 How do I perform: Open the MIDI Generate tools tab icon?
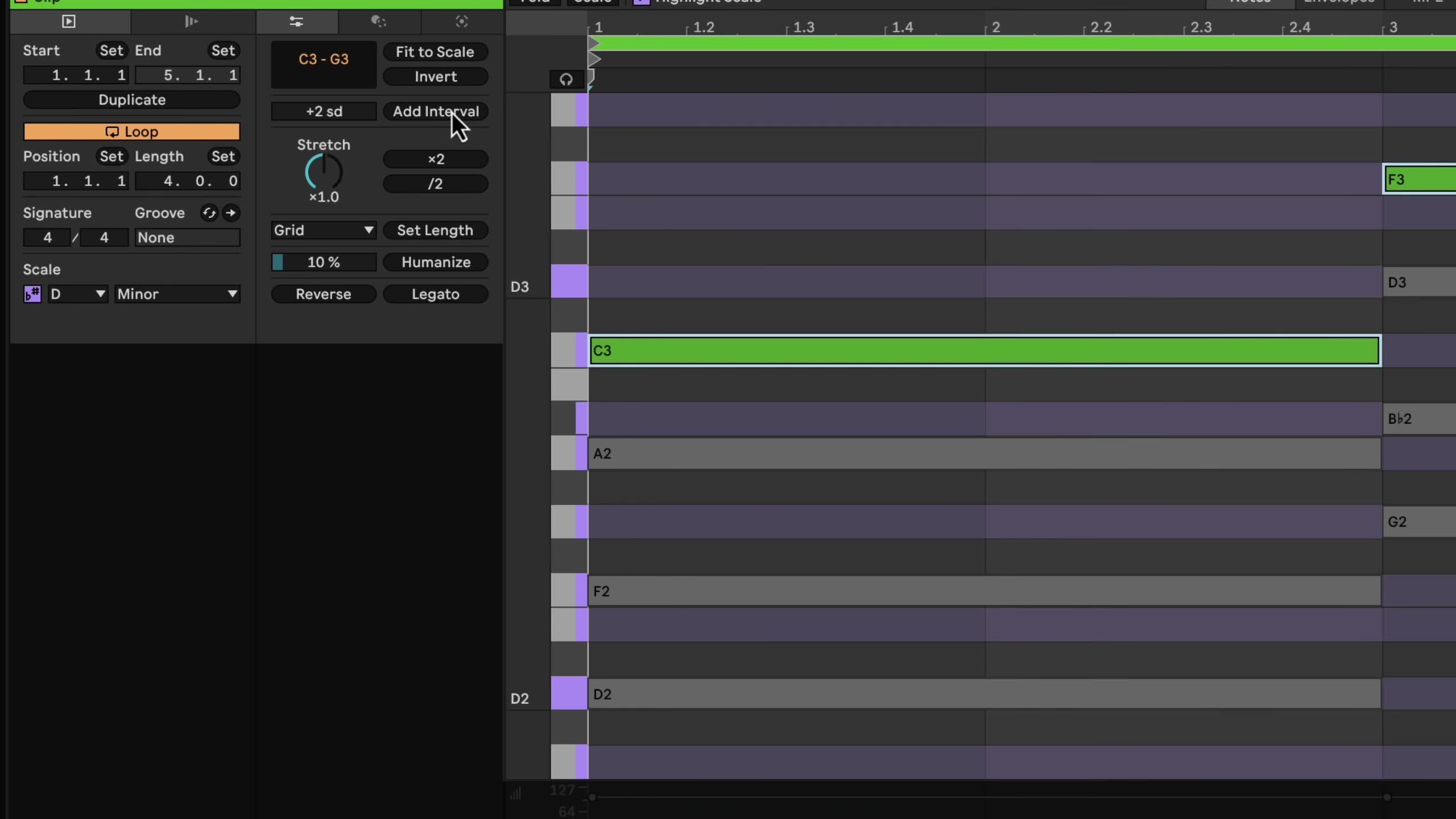(x=462, y=22)
